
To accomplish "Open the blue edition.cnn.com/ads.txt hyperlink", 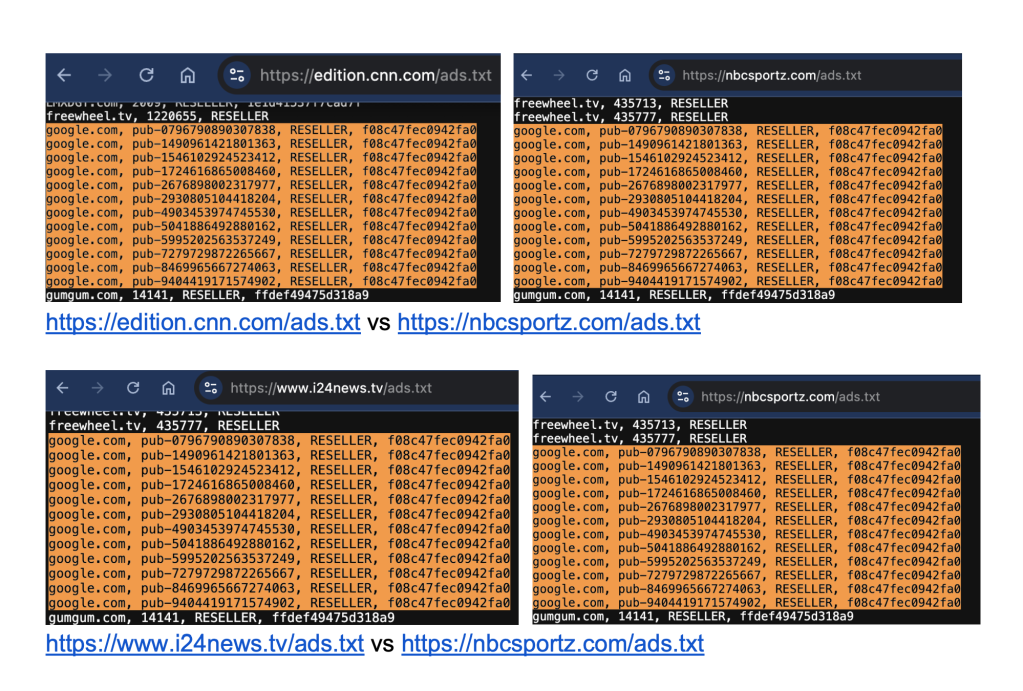I will [x=205, y=323].
